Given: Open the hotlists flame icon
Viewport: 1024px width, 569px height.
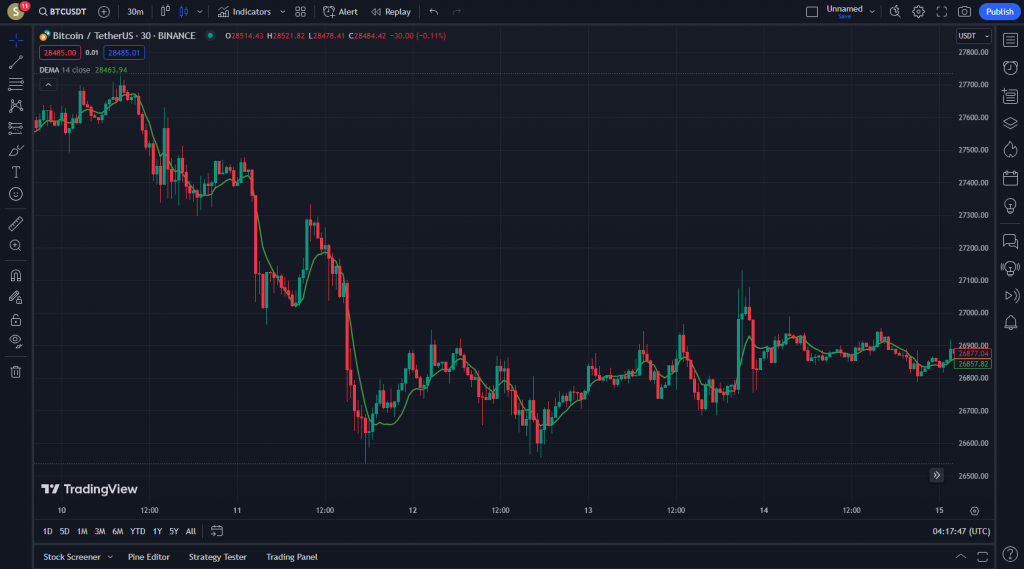Looking at the screenshot, I should point(1010,150).
